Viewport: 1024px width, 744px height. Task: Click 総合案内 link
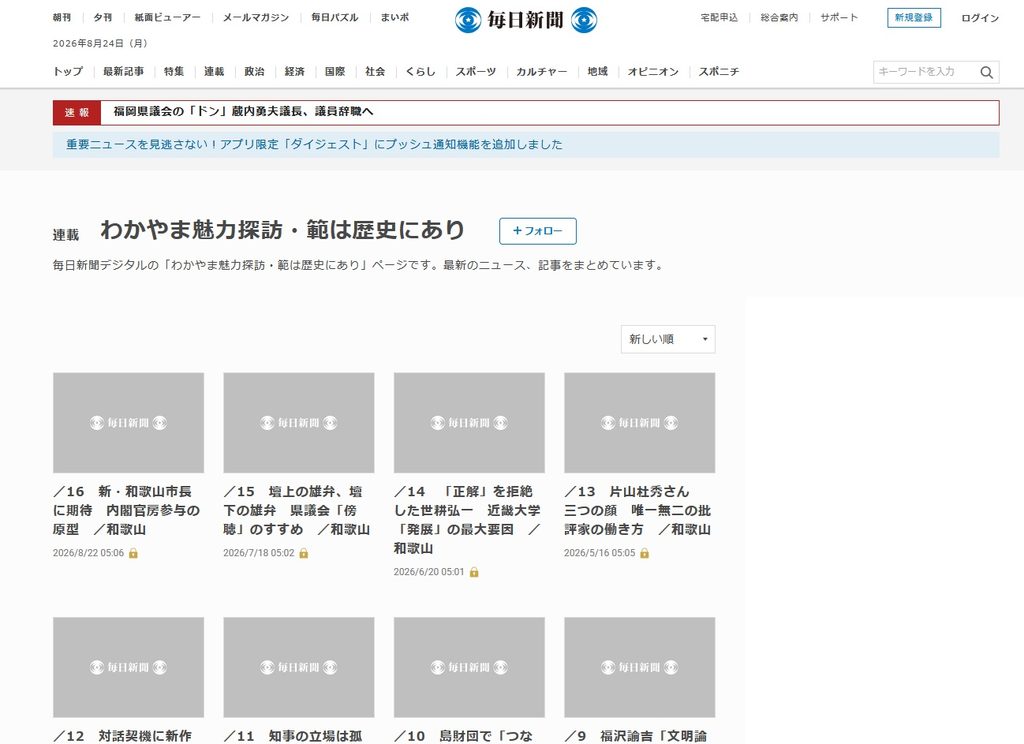tap(779, 18)
